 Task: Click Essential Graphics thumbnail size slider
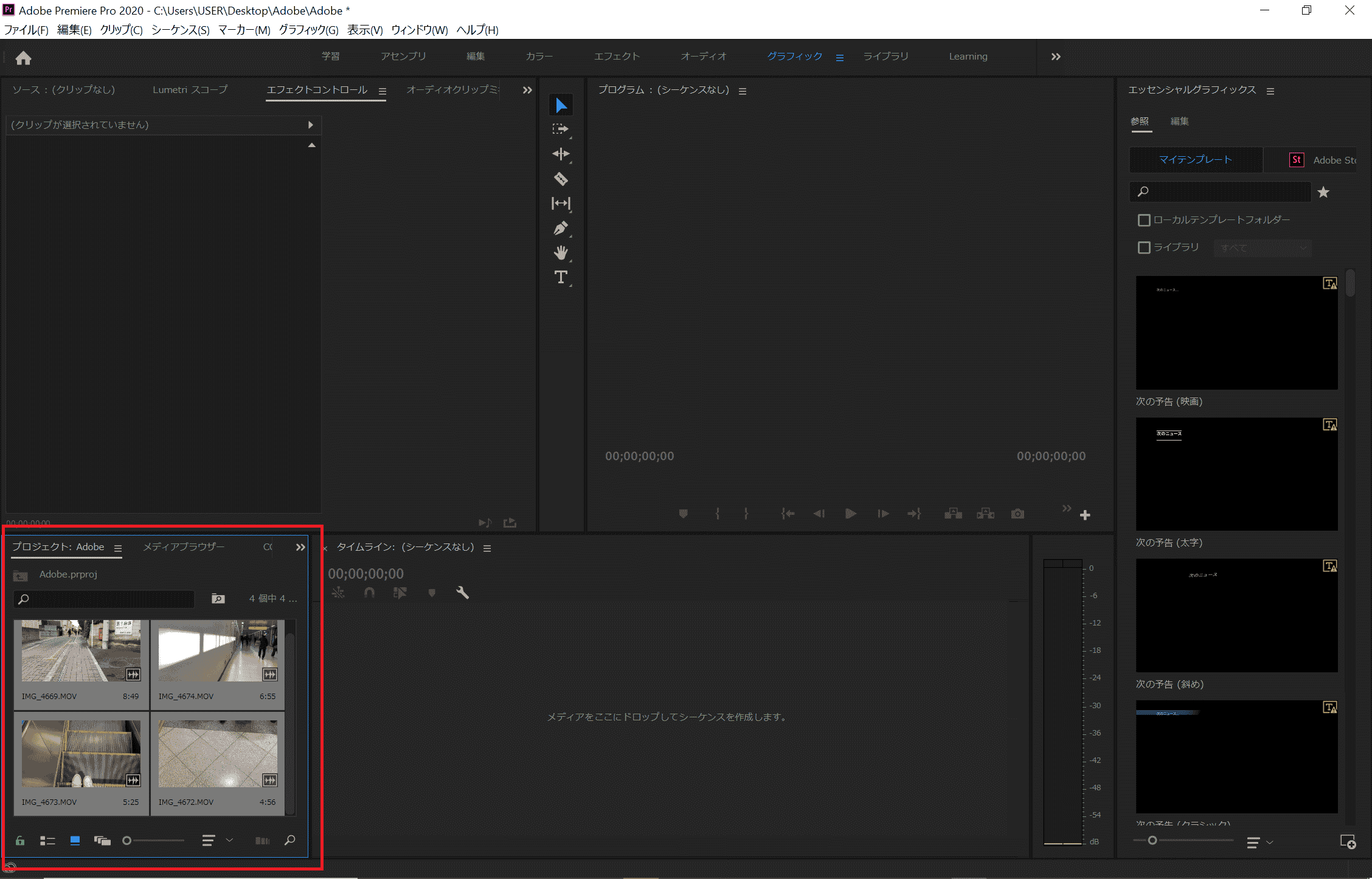[1184, 840]
